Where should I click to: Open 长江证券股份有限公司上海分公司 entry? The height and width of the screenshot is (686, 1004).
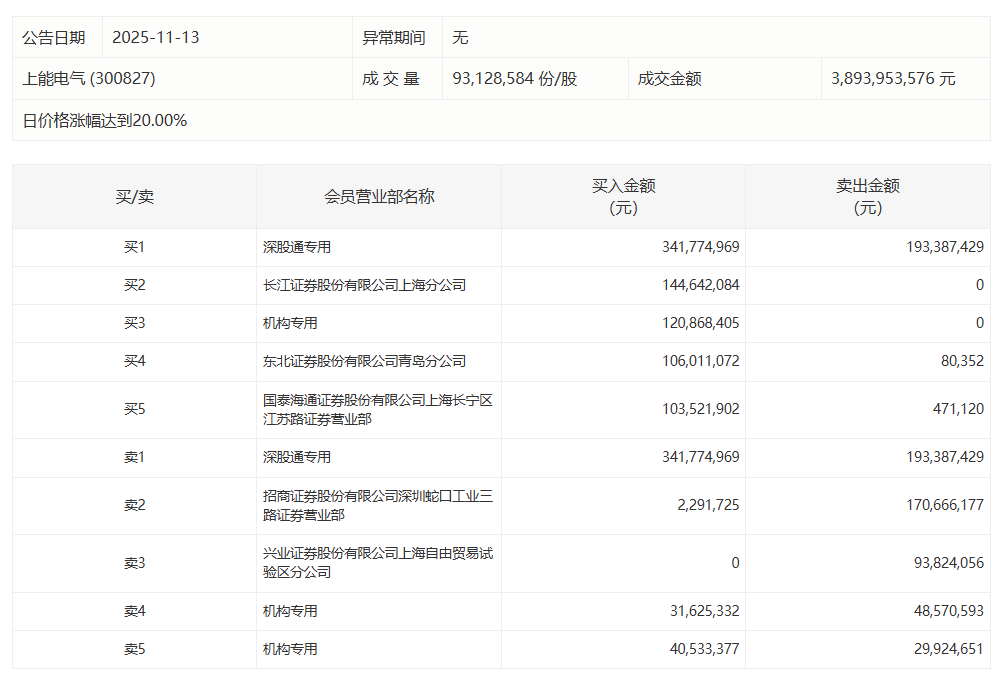(364, 285)
